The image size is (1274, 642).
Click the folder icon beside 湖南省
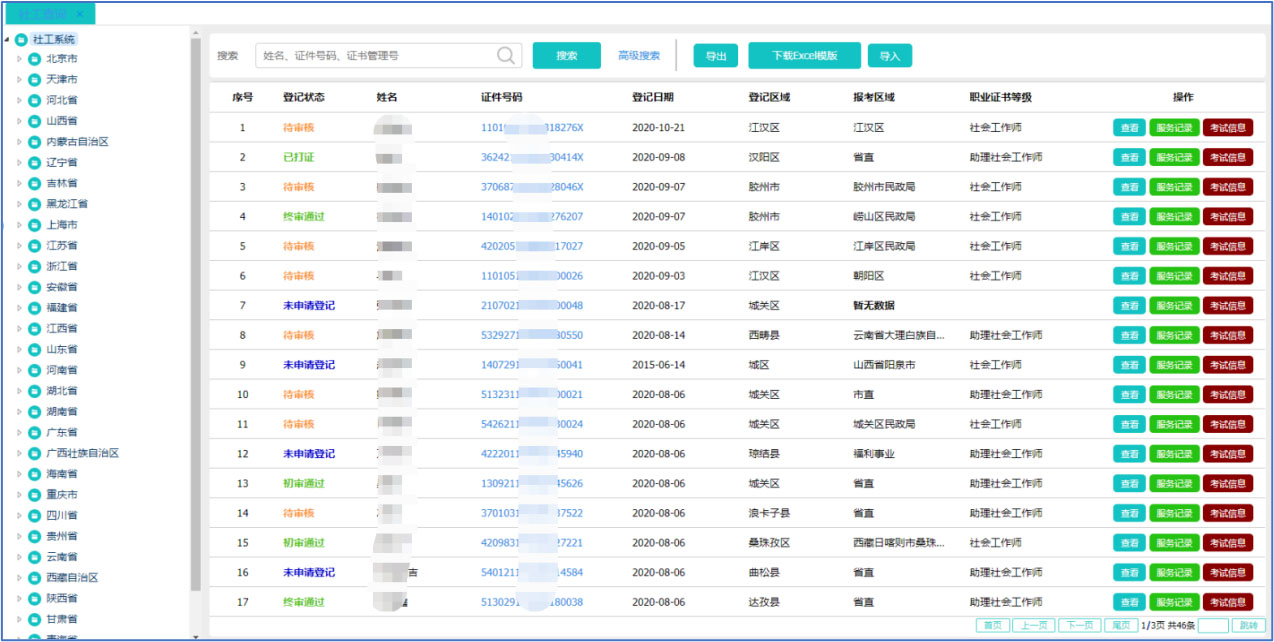35,412
